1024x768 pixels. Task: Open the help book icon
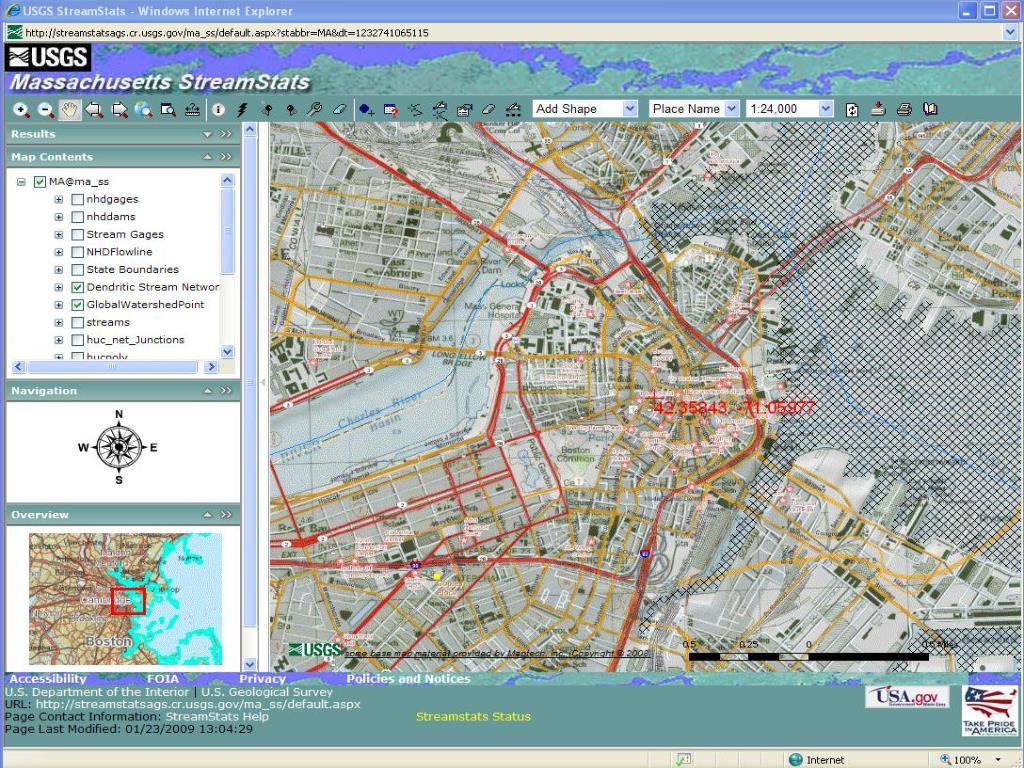coord(930,109)
